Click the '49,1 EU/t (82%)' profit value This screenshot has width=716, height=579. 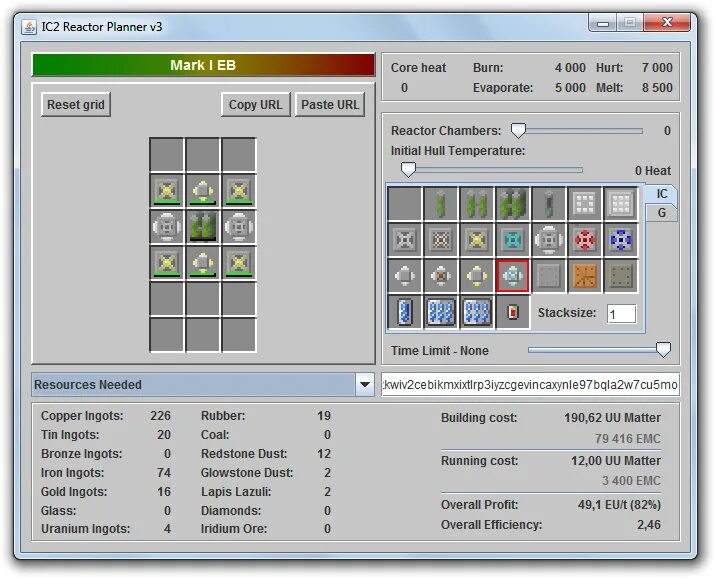point(619,505)
